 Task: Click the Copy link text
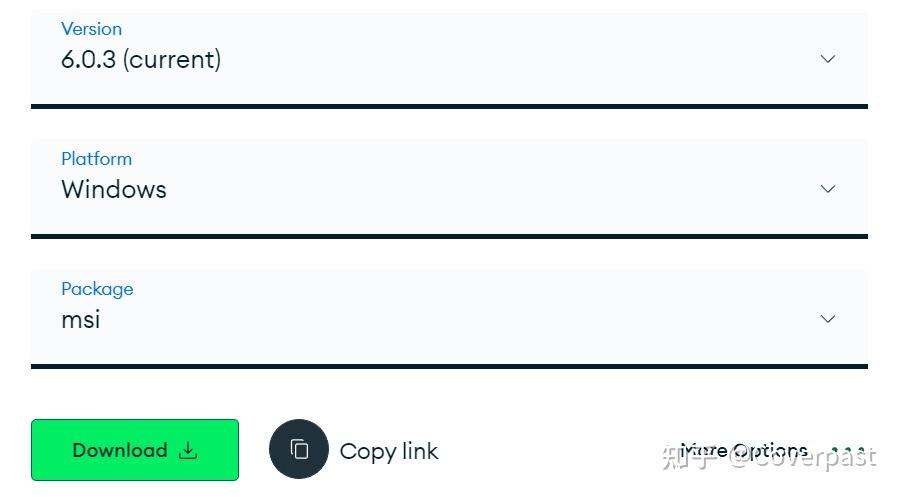pos(389,452)
